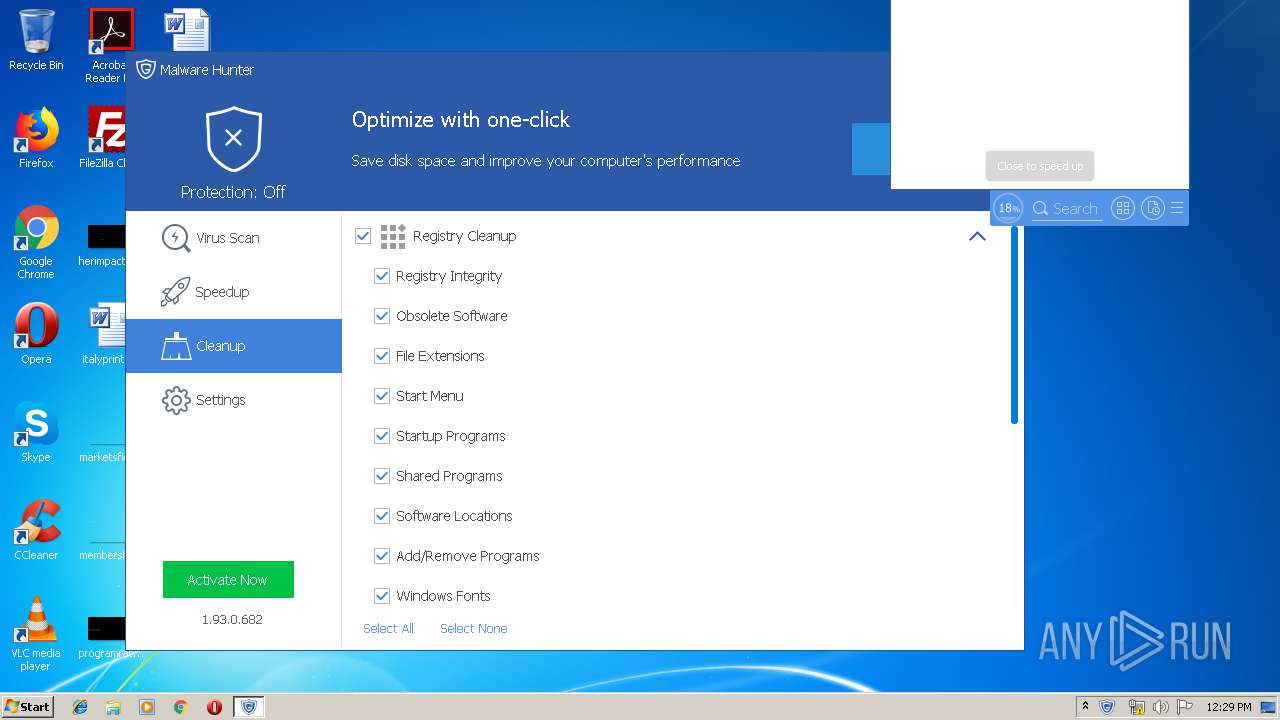Click the CCleaner desktop icon

coord(36,530)
